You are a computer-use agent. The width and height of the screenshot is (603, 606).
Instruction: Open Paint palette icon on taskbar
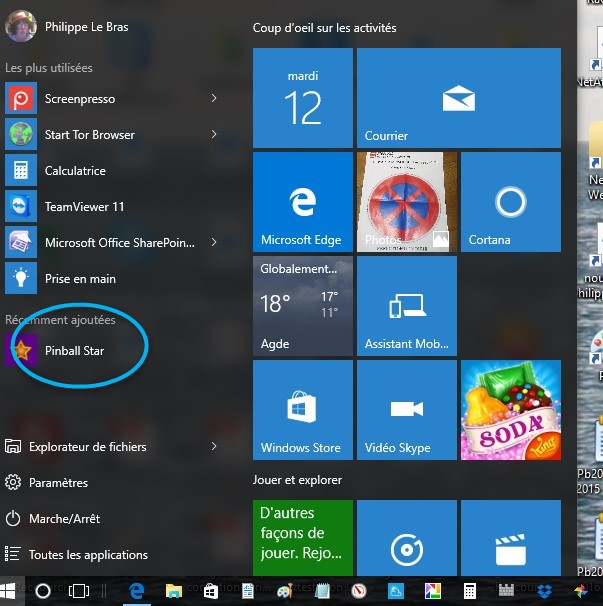284,591
